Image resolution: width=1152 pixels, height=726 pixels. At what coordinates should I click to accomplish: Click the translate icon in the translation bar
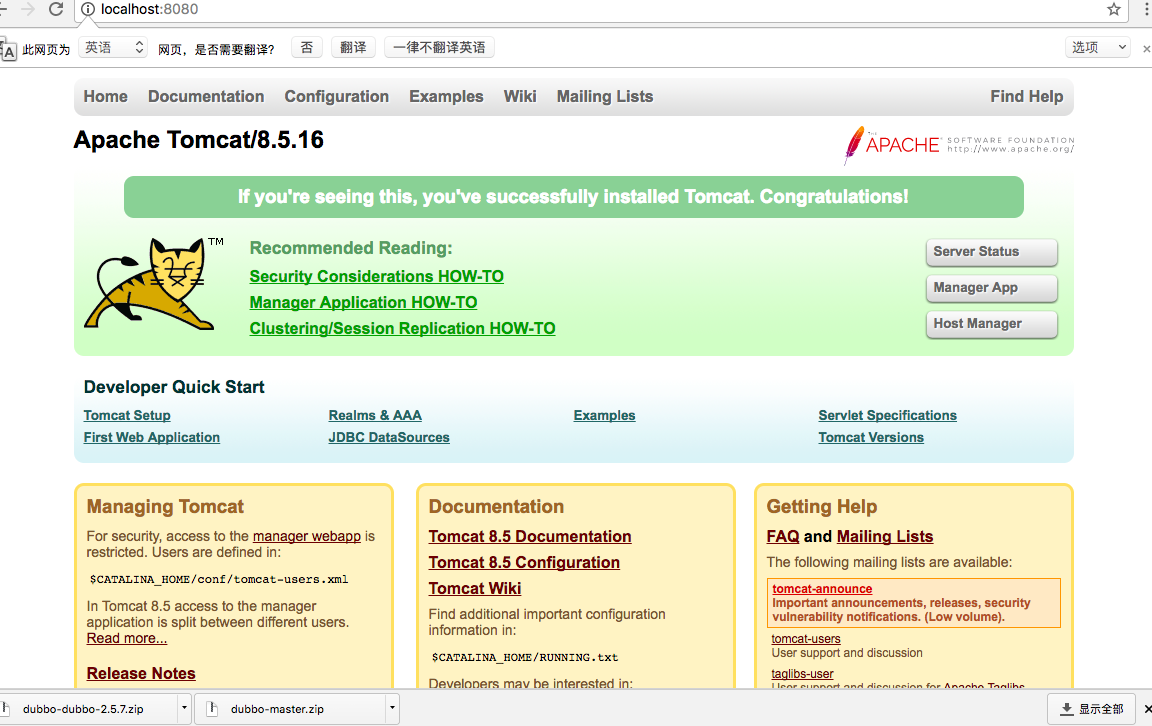coord(8,51)
